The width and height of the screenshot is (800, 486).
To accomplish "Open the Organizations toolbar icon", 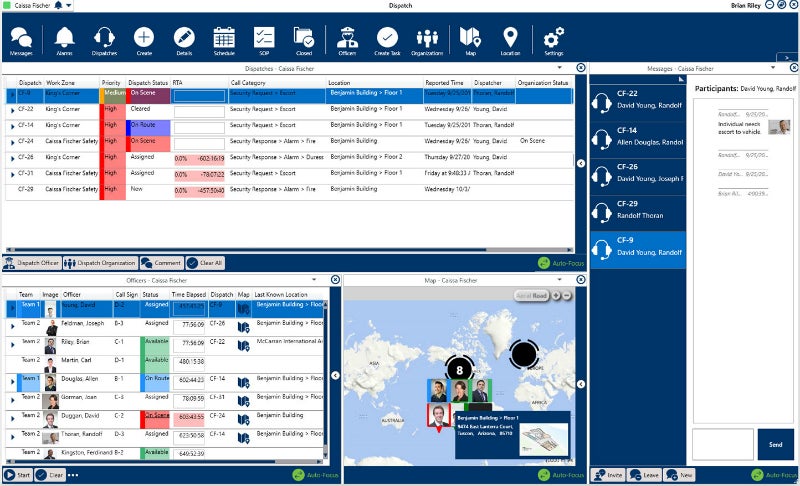I will (427, 40).
